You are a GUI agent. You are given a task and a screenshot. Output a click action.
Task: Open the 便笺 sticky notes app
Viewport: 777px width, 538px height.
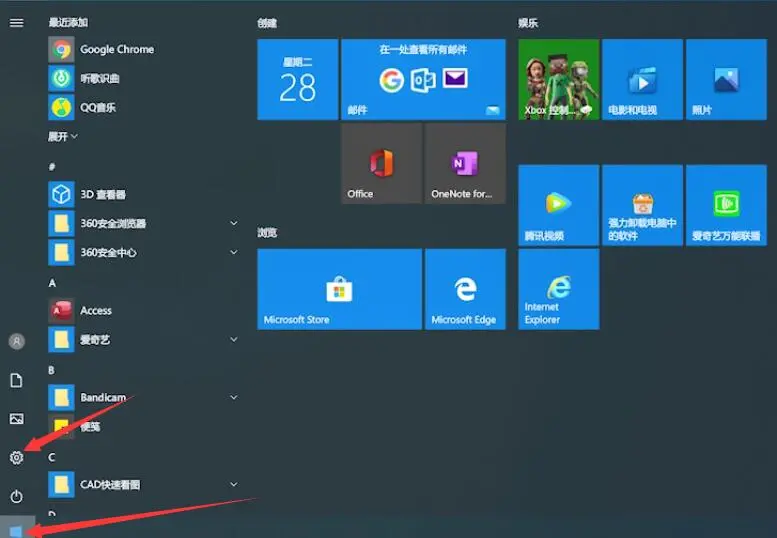(75, 426)
